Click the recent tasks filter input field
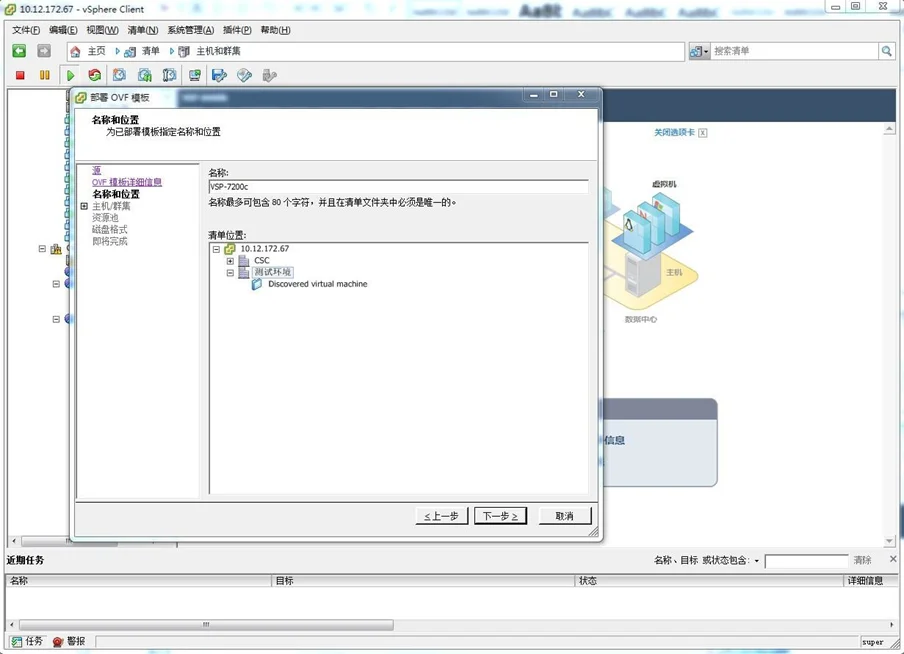Viewport: 904px width, 654px height. pos(807,561)
